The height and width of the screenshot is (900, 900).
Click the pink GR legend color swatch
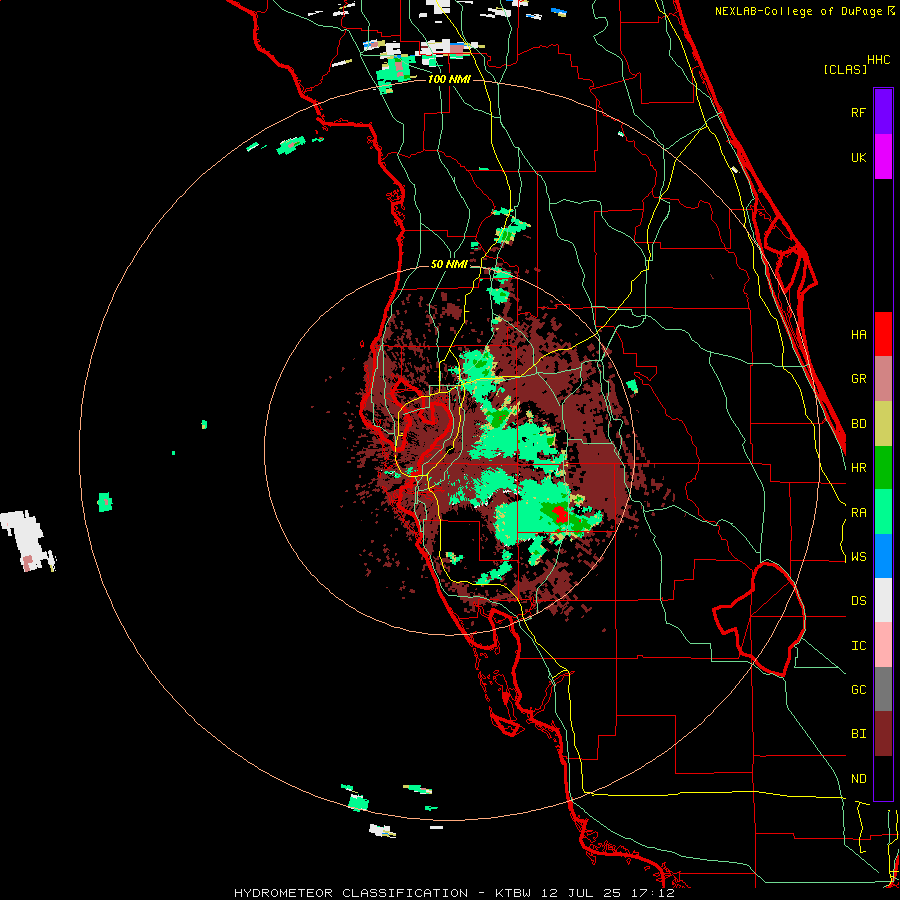pos(883,378)
